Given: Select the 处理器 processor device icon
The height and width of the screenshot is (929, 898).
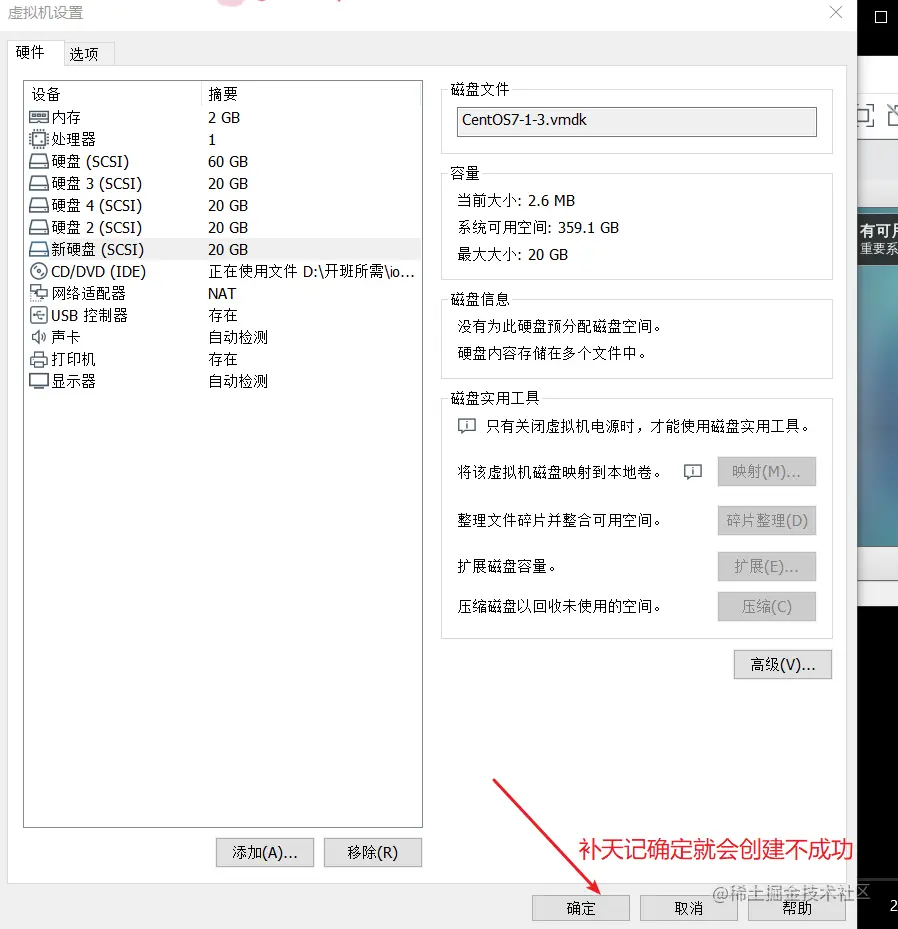Looking at the screenshot, I should pyautogui.click(x=38, y=139).
